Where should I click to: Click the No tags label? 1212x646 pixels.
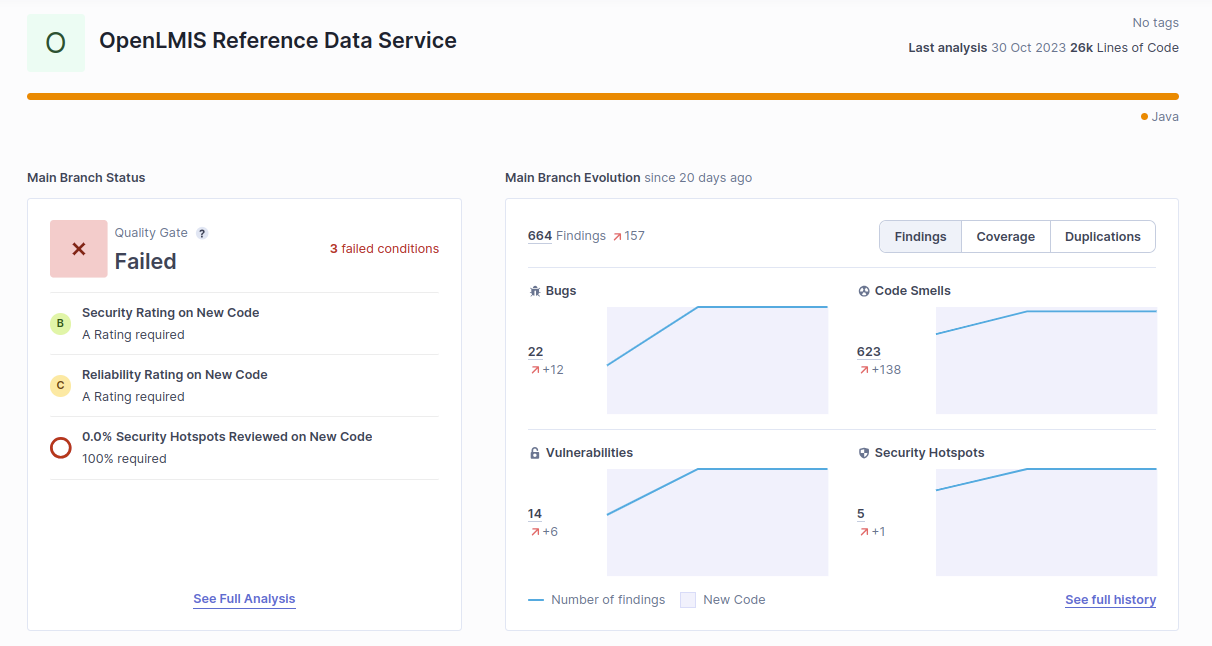tap(1155, 23)
